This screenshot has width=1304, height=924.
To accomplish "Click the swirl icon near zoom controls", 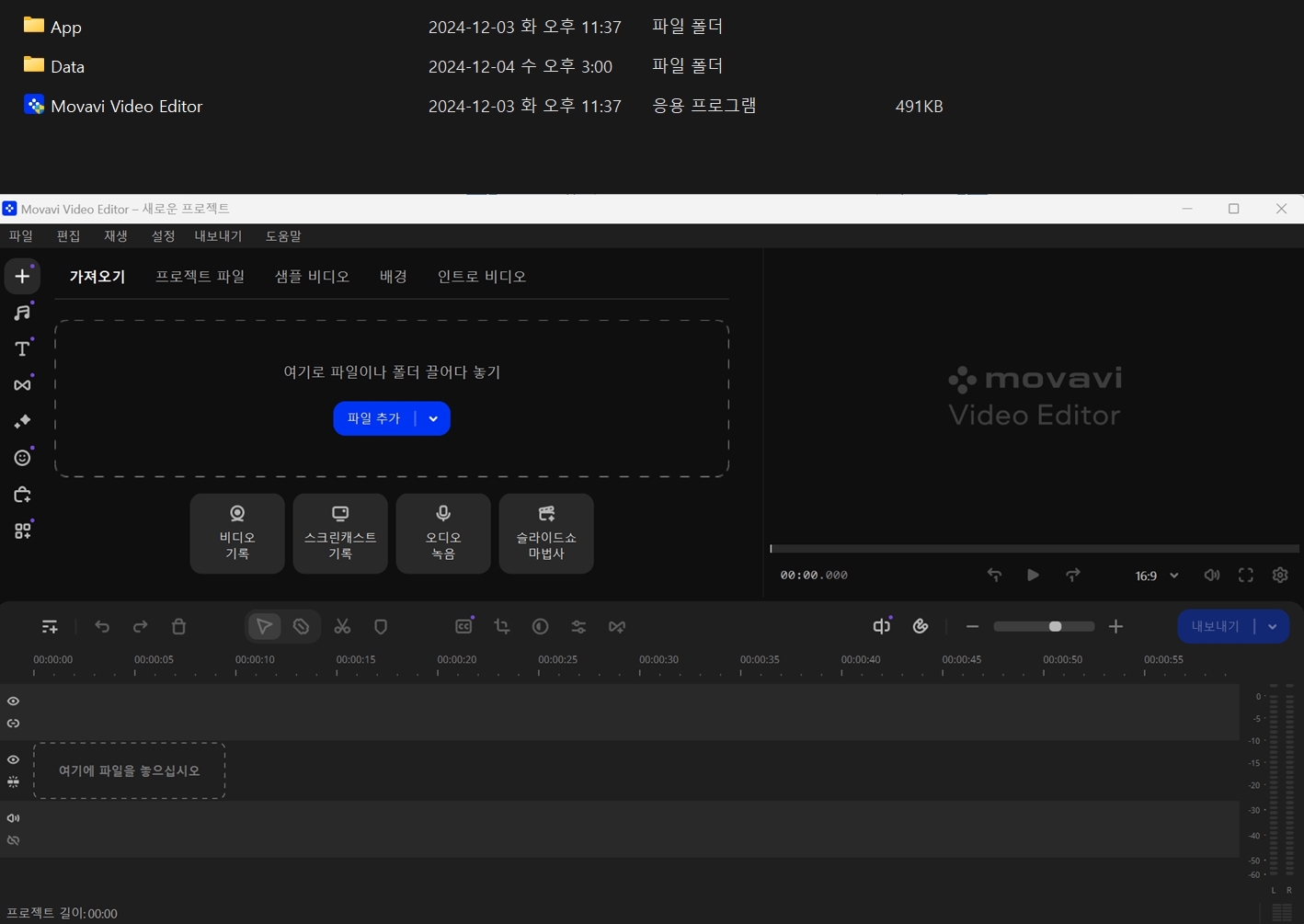I will point(921,626).
